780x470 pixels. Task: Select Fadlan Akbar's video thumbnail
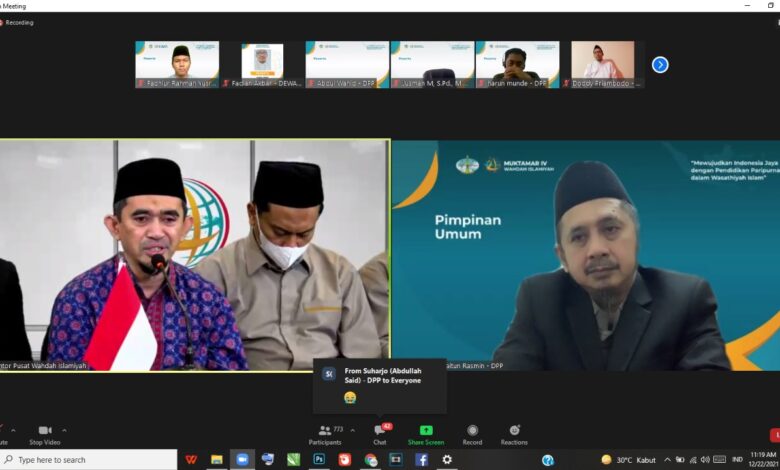tap(262, 63)
